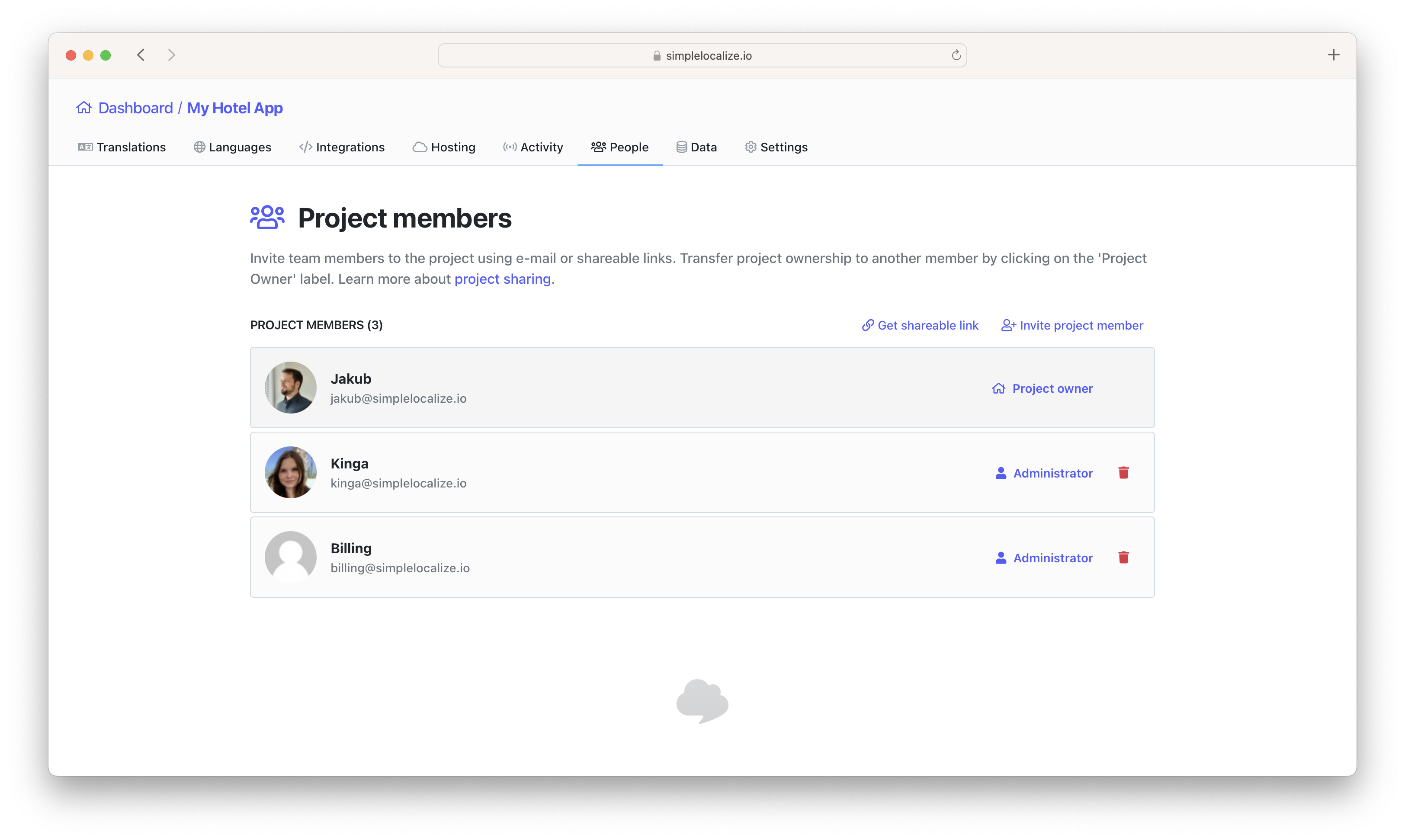This screenshot has width=1405, height=840.
Task: Click Jakub's profile picture thumbnail
Action: [x=290, y=388]
